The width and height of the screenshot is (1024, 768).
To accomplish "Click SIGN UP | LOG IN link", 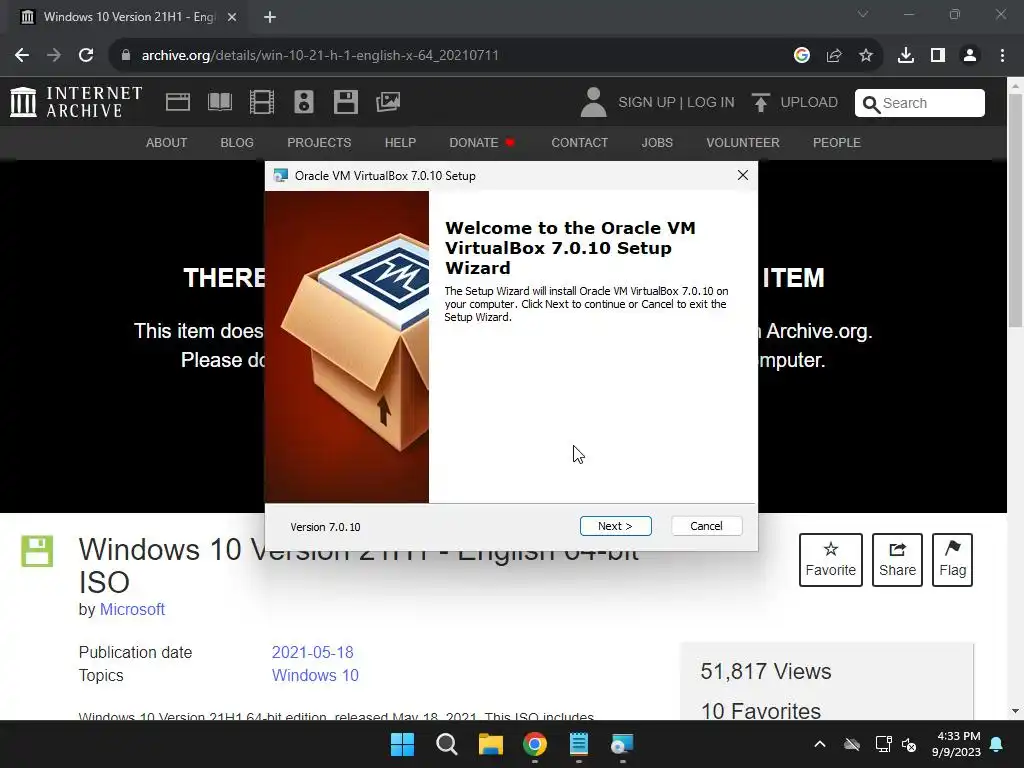I will coord(676,103).
